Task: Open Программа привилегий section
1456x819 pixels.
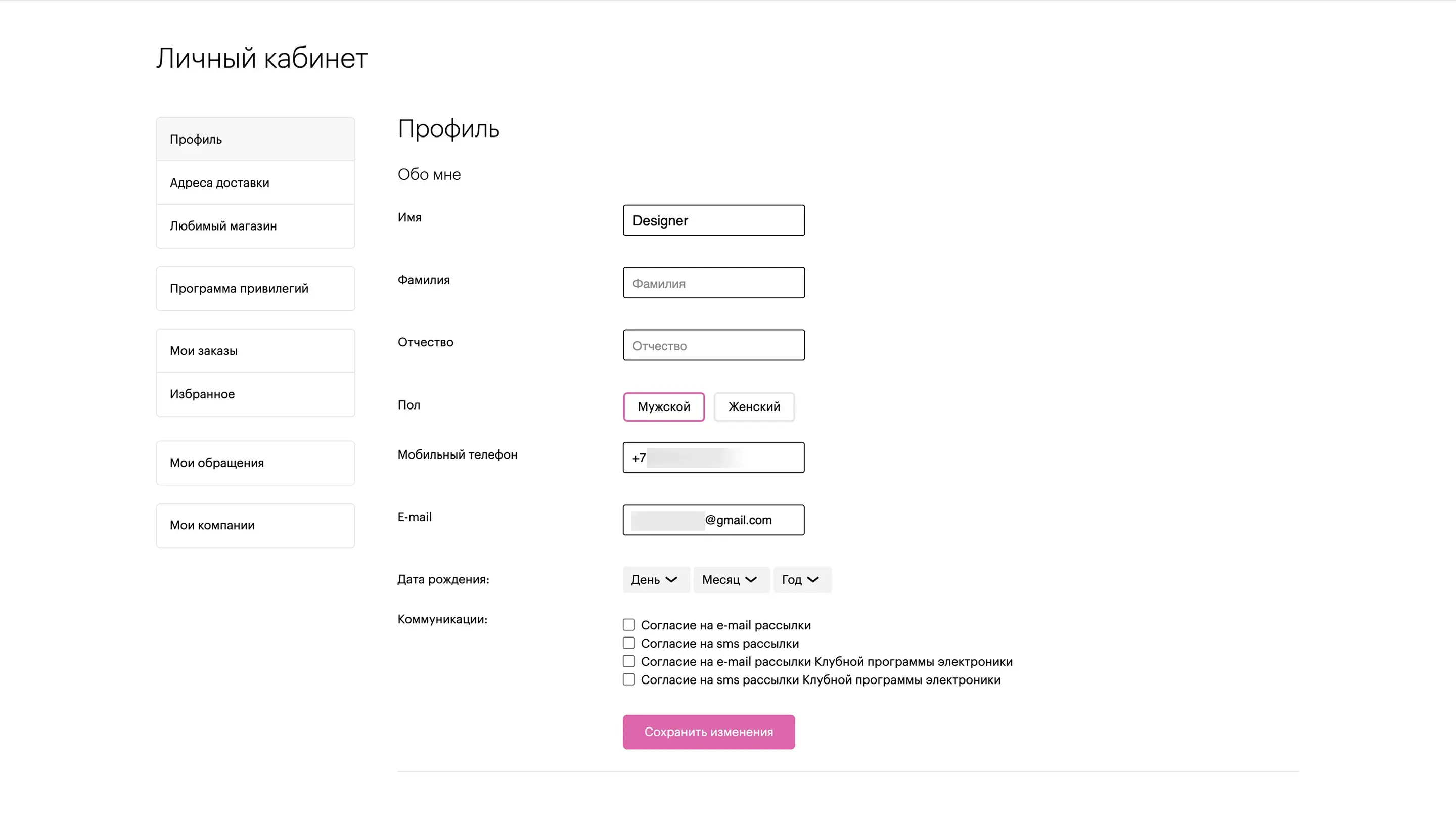Action: coord(255,288)
